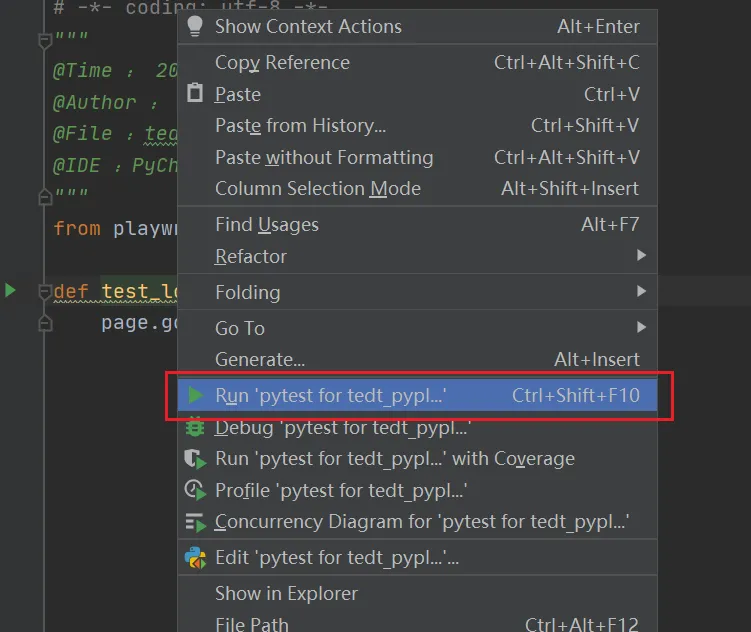Edit 'pytest for tedt_pypl...' configuration
The image size is (751, 632).
(417, 558)
